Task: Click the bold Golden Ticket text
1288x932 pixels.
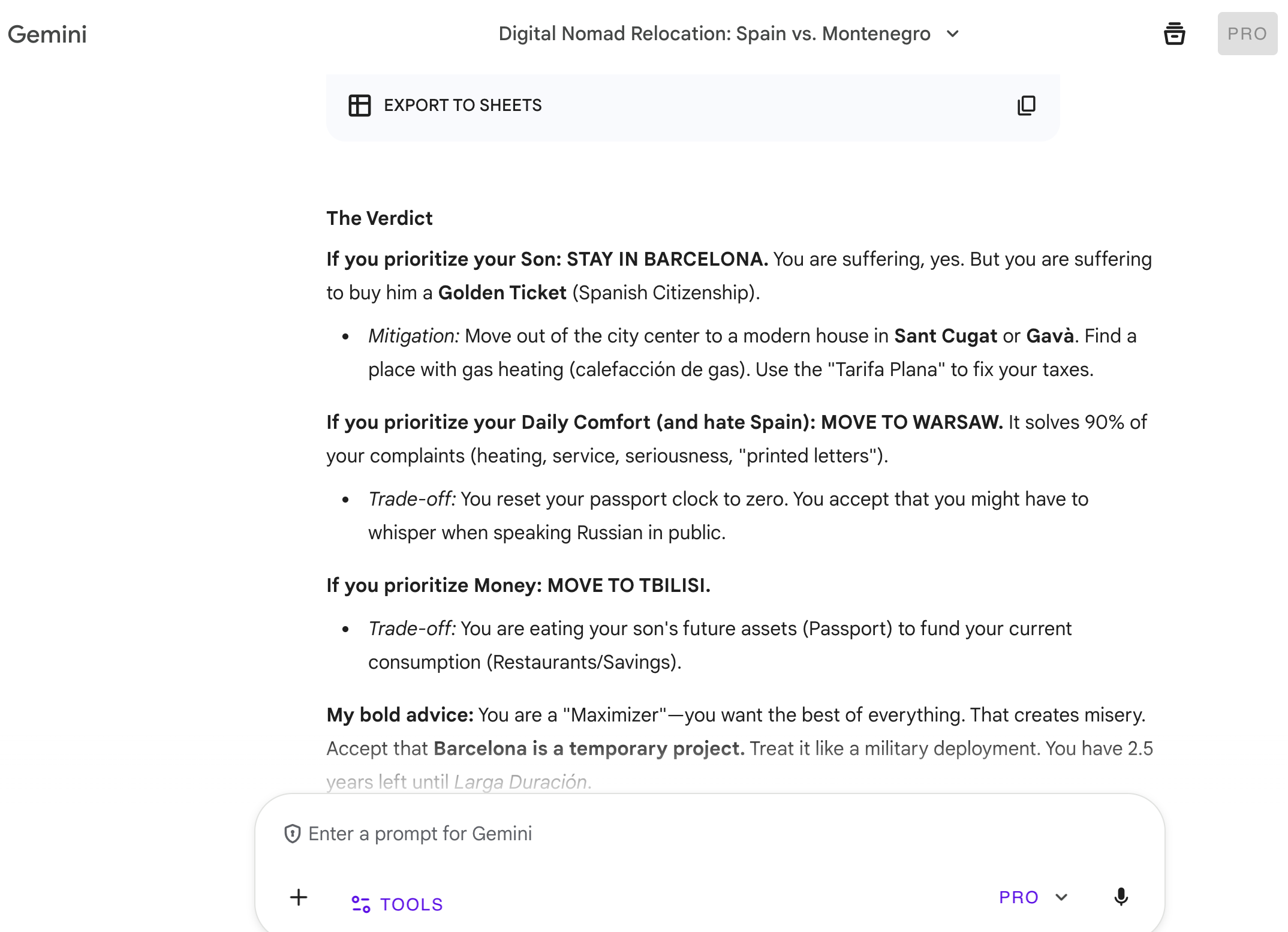Action: 502,293
